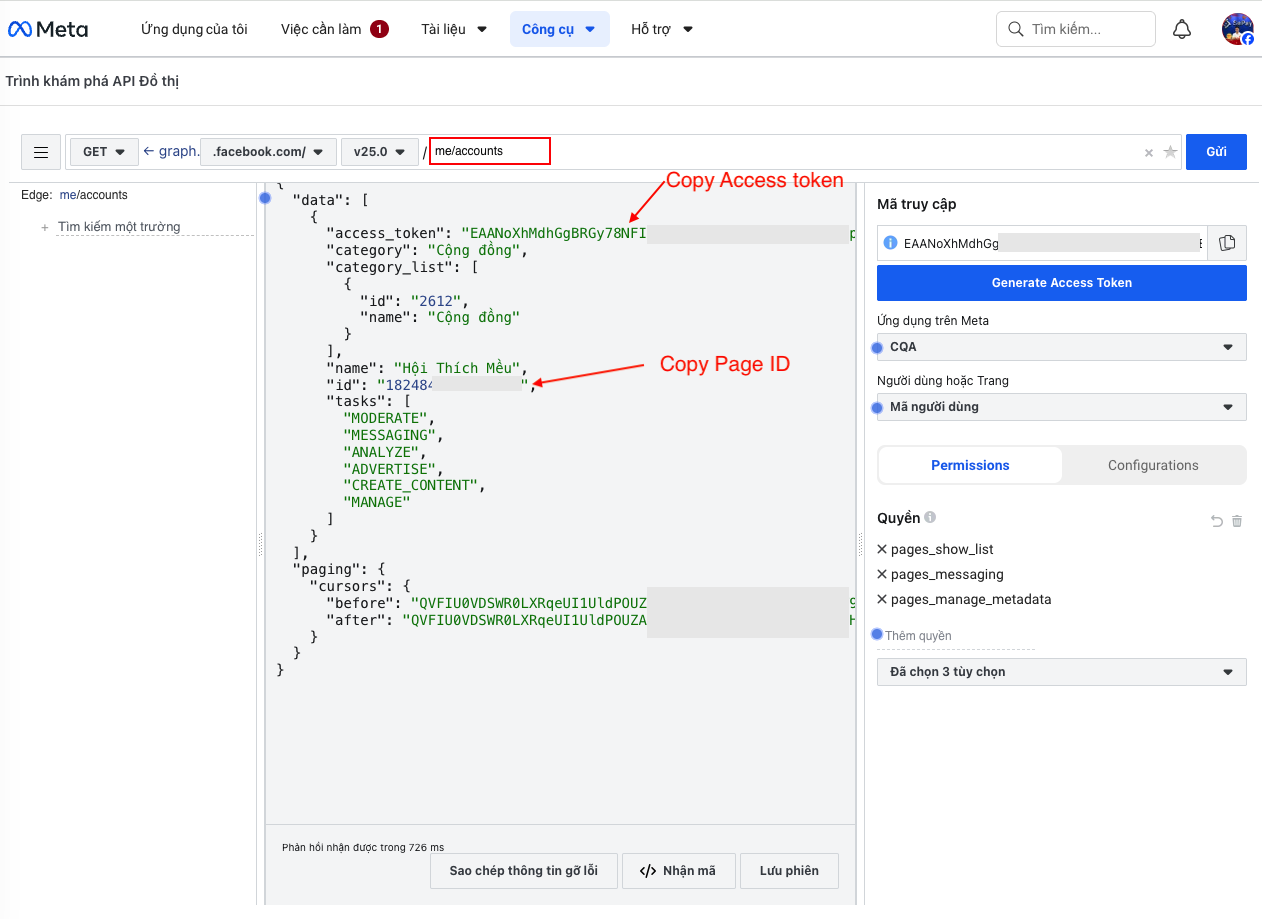Expand the v25.0 version dropdown
This screenshot has height=919, width=1262.
[379, 152]
